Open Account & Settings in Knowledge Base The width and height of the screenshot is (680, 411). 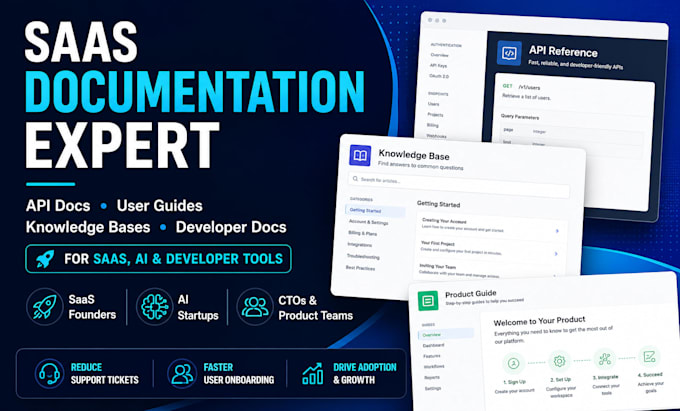(369, 222)
